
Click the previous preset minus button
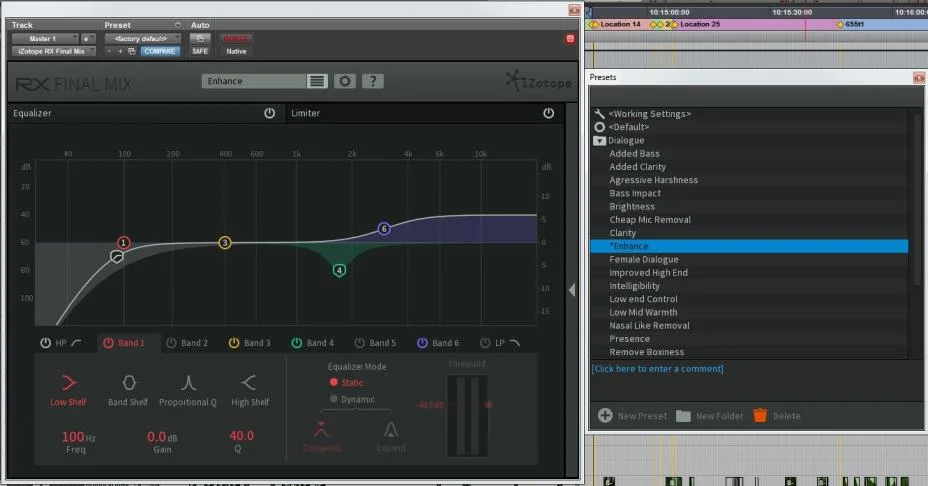[x=109, y=52]
